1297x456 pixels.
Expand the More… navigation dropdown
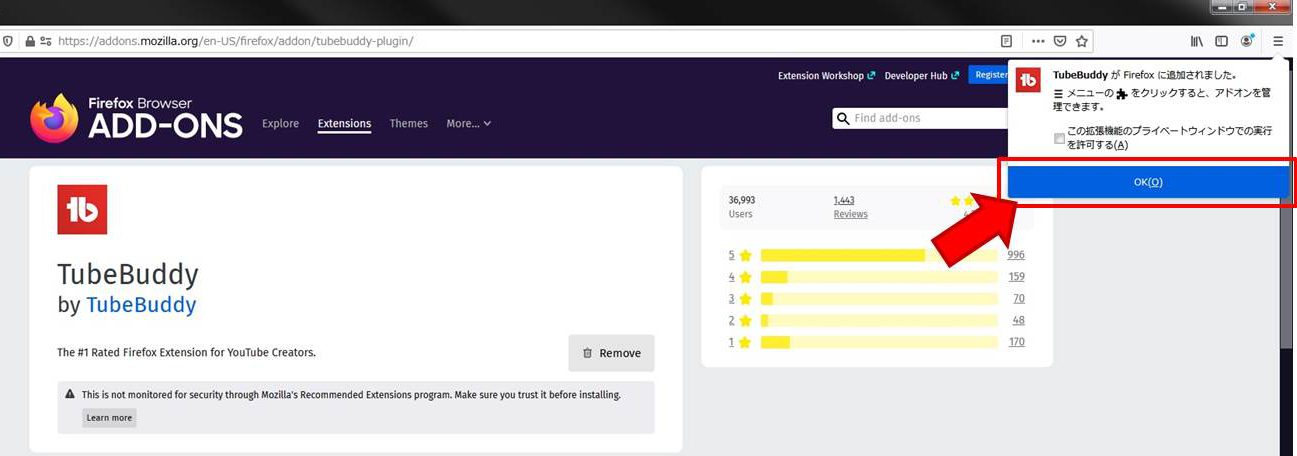coord(469,124)
